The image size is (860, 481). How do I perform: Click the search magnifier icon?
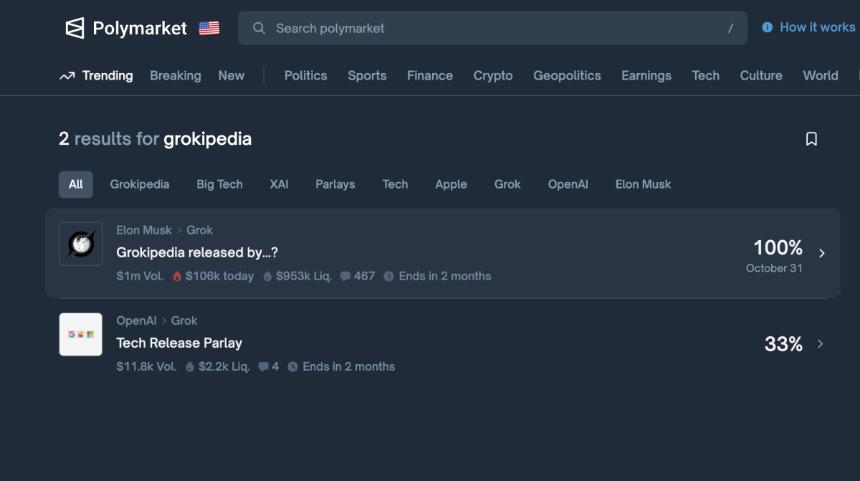(259, 28)
